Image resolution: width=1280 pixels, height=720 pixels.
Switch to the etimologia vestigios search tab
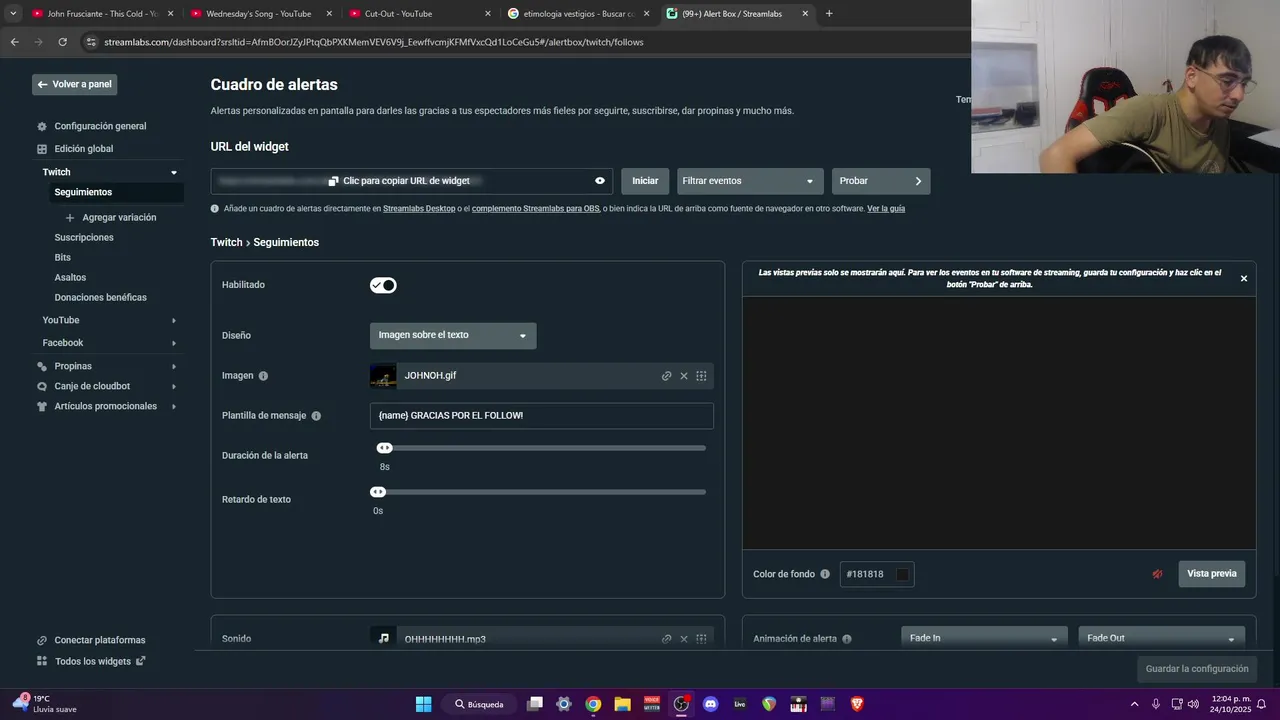pyautogui.click(x=578, y=14)
